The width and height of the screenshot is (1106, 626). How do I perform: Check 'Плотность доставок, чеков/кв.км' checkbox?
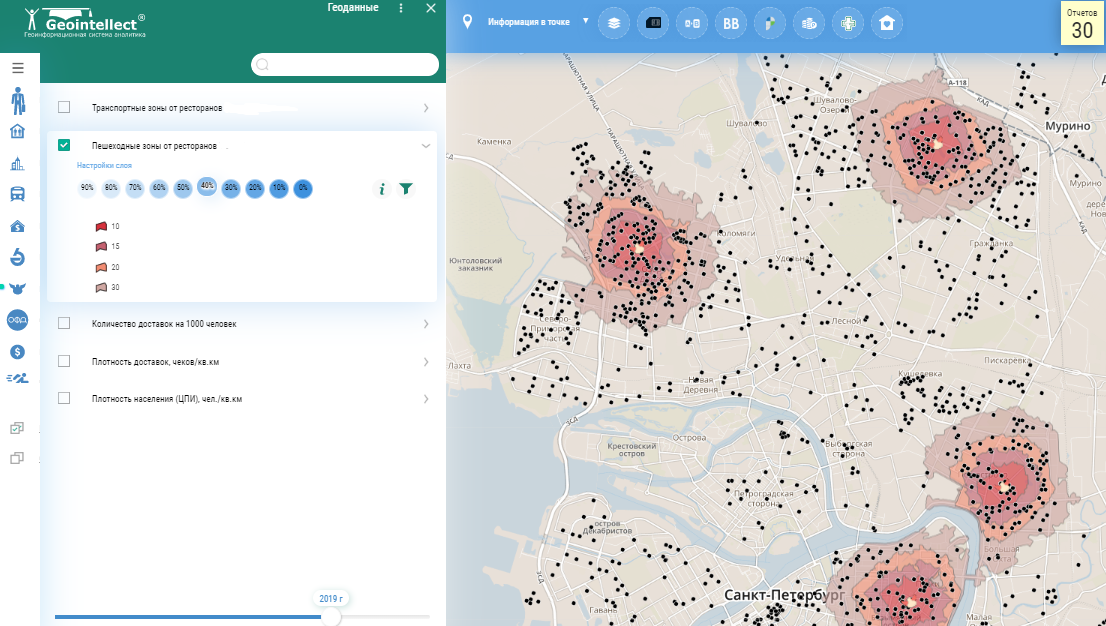(x=64, y=361)
